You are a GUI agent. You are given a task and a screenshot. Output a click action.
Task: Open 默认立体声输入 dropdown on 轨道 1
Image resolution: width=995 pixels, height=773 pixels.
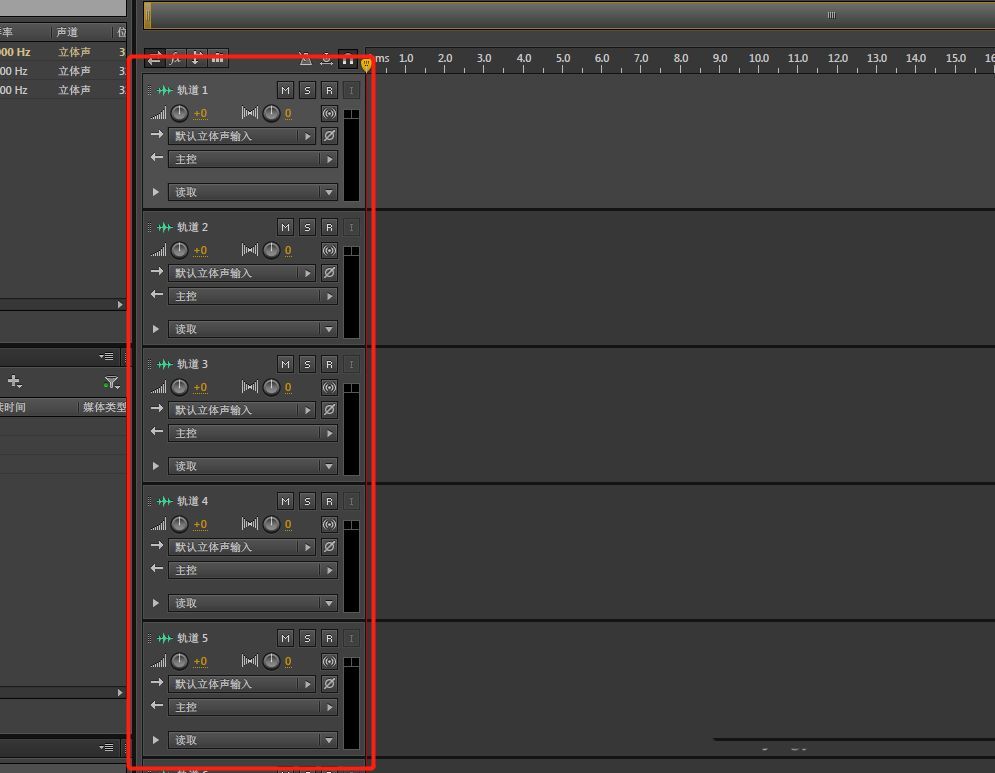pos(308,136)
